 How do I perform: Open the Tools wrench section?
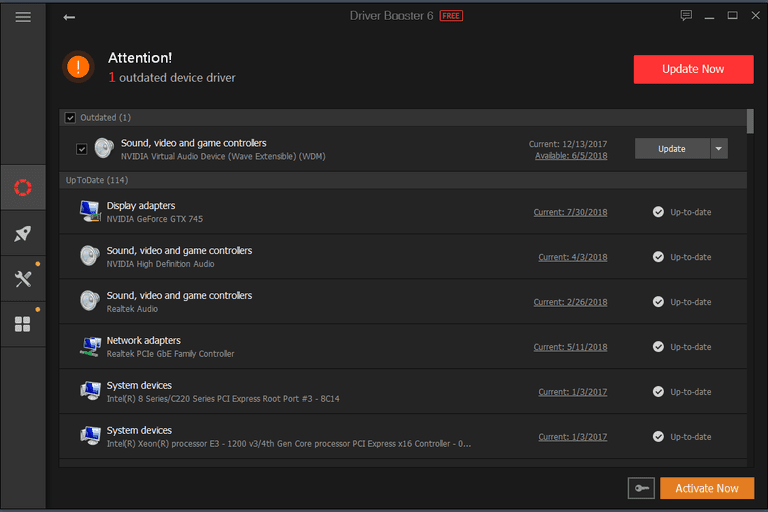tap(23, 279)
